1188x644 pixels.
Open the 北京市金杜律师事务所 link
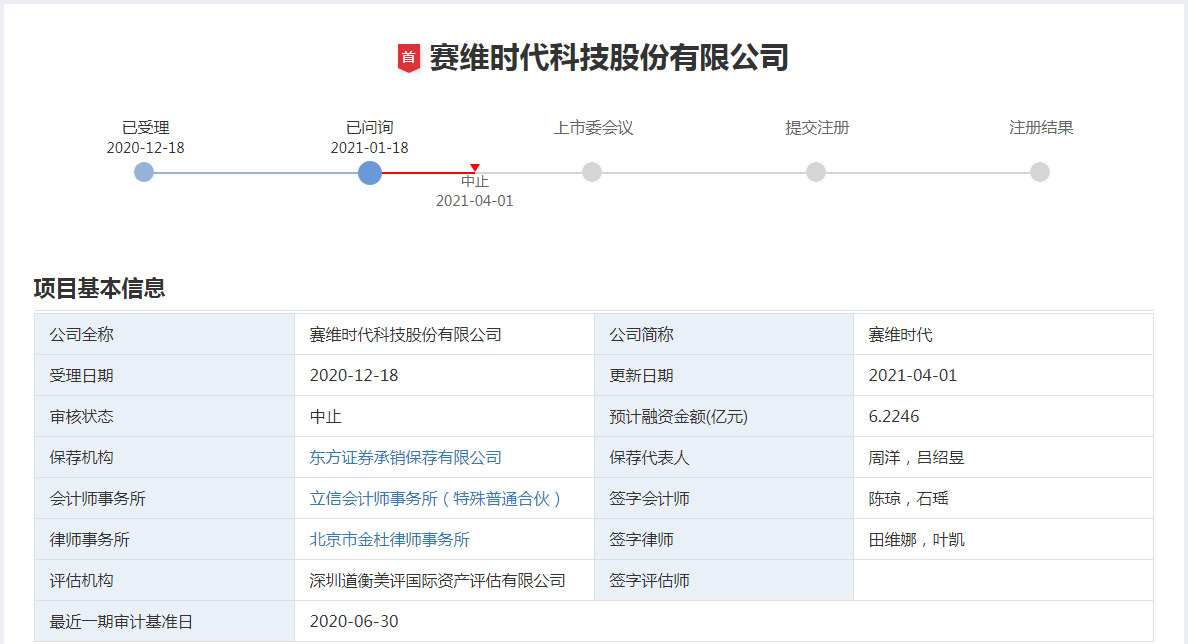(389, 540)
